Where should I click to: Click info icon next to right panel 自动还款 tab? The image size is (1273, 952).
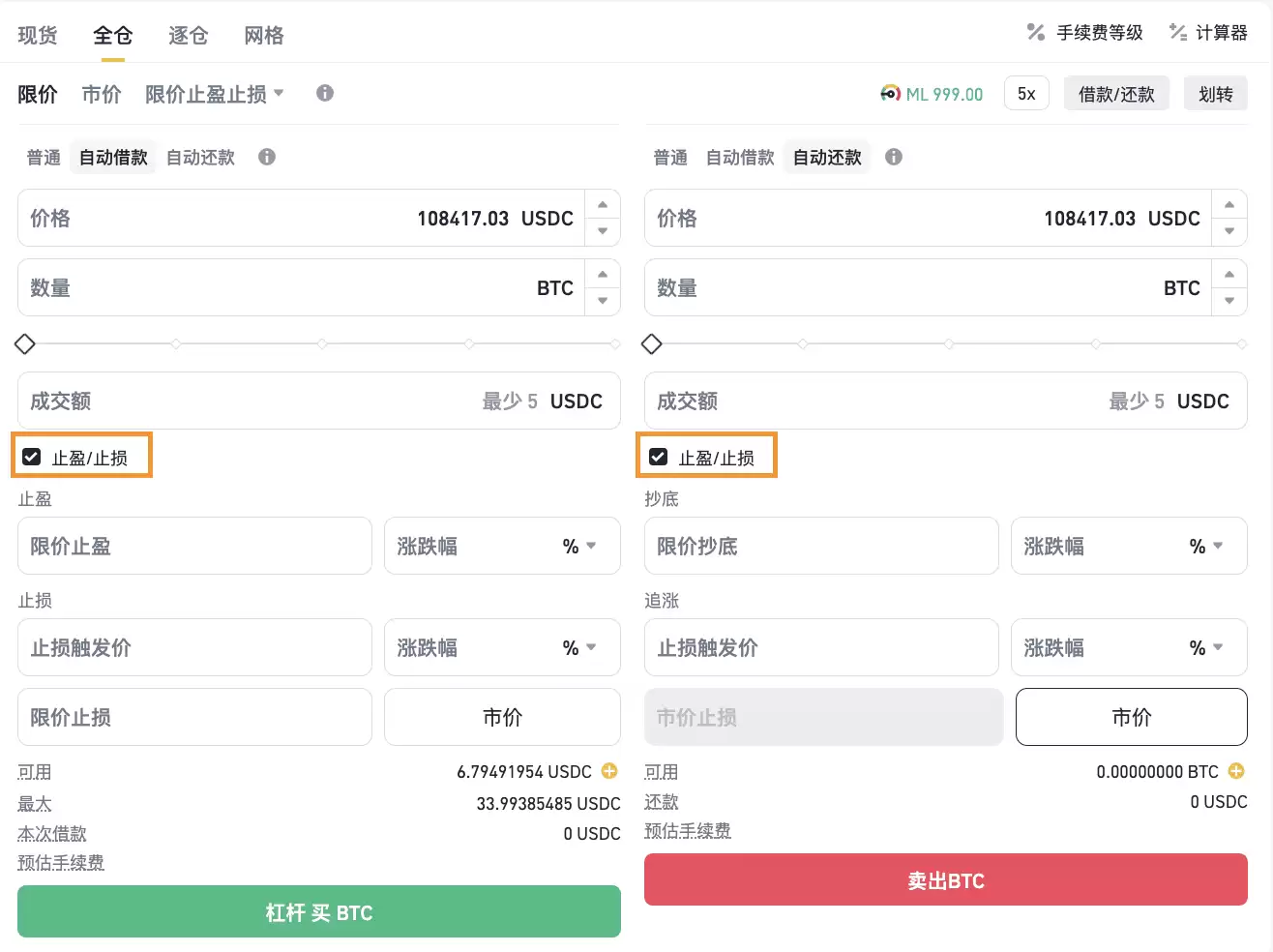click(x=893, y=157)
